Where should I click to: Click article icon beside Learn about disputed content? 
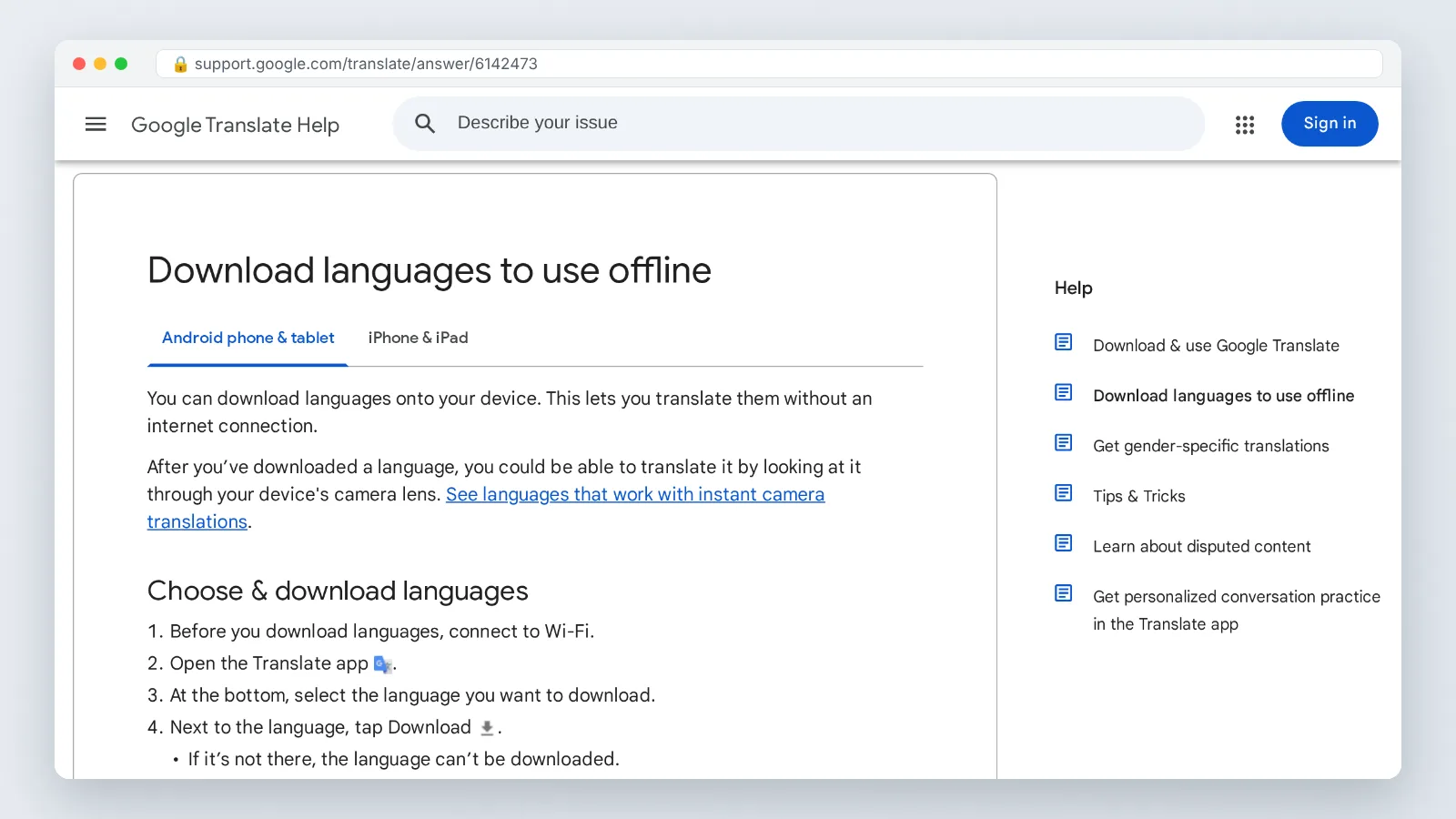tap(1063, 543)
